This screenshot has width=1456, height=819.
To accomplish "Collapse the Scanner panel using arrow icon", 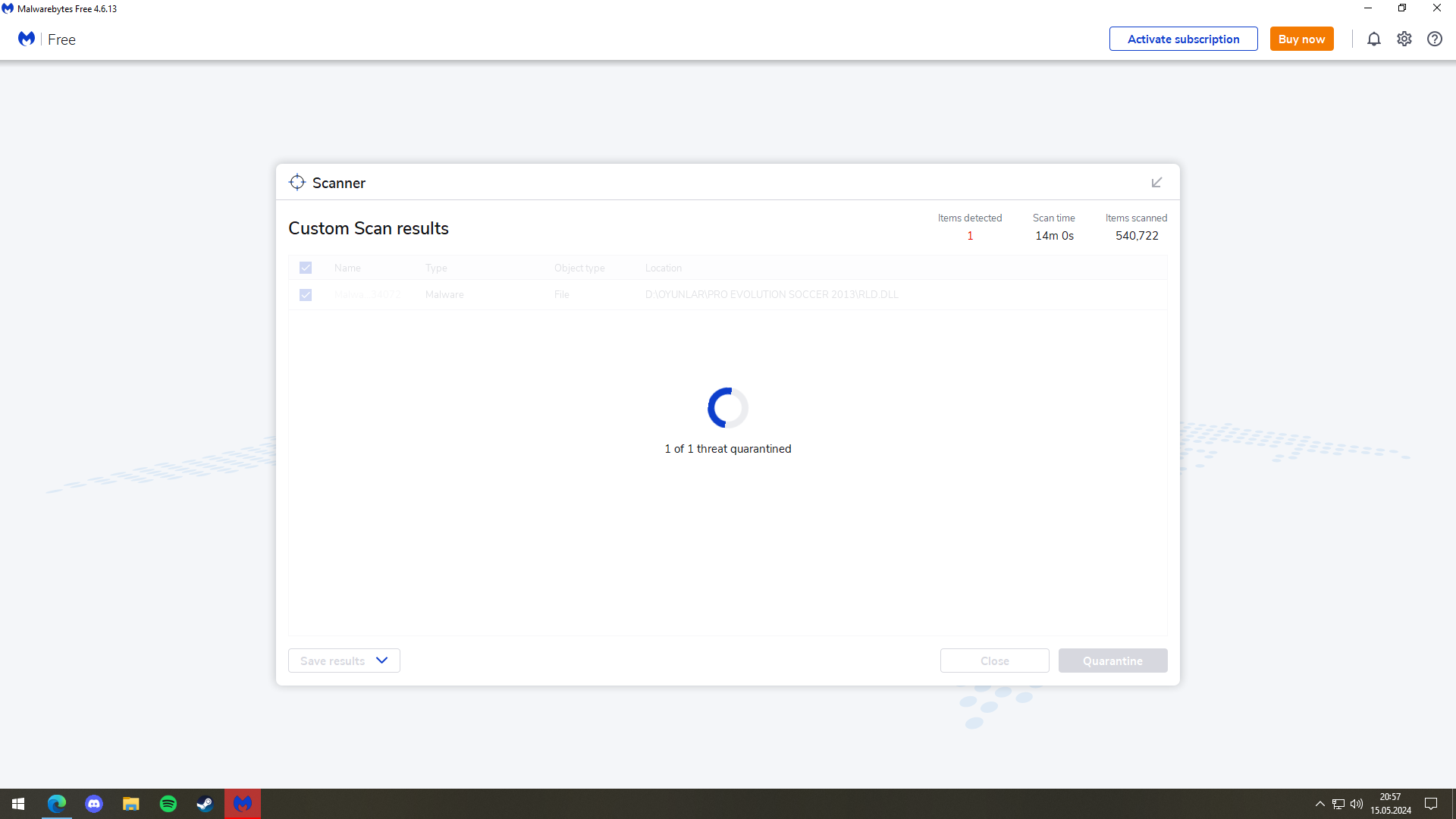I will coord(1156,183).
